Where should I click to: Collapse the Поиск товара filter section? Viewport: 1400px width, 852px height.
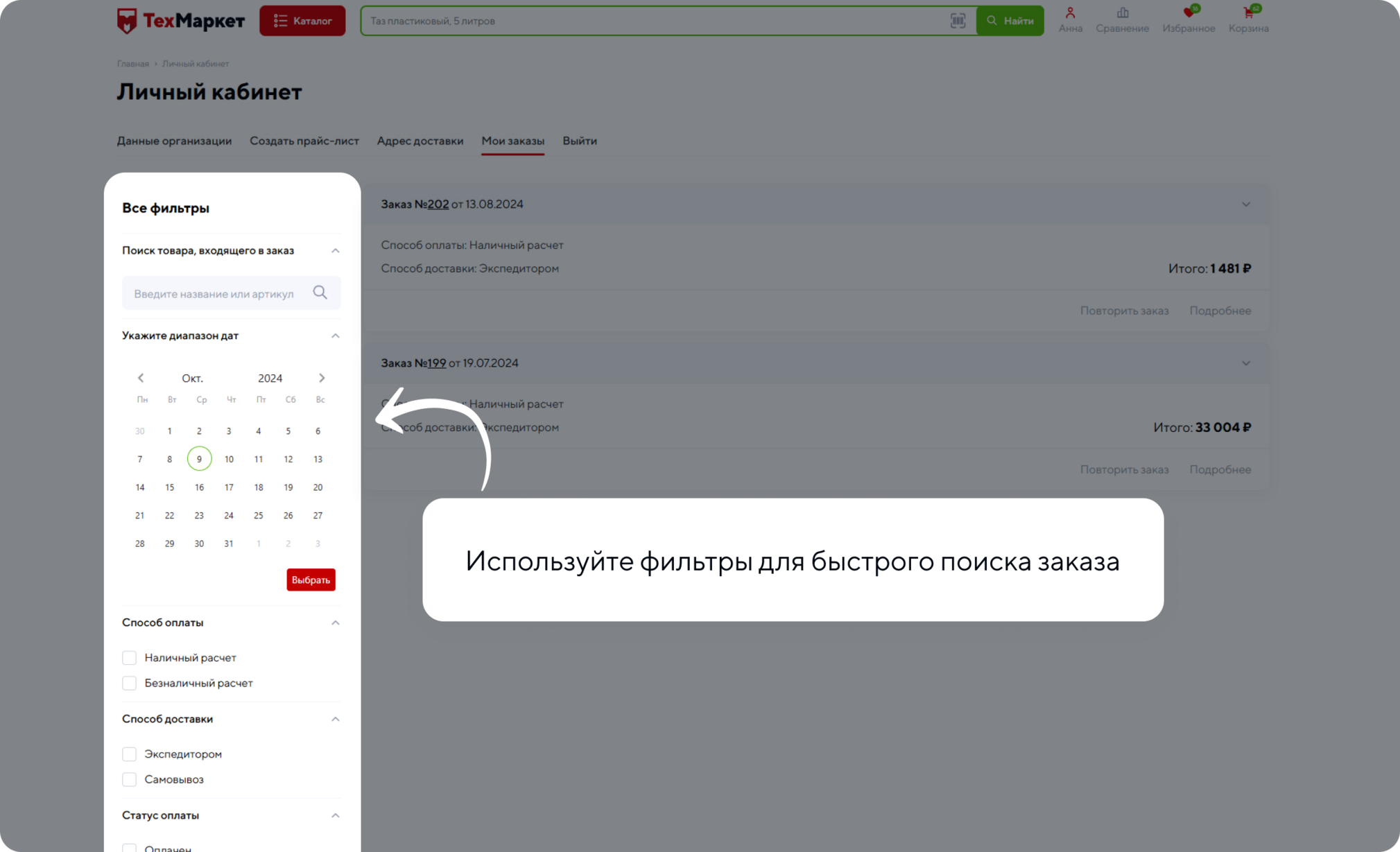coord(335,250)
